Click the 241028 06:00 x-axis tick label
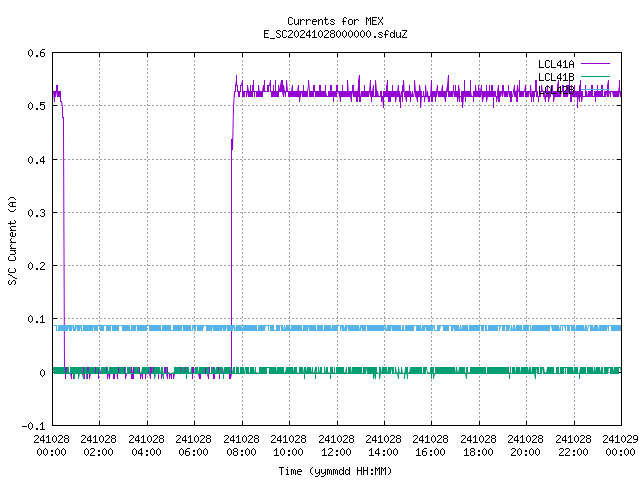The width and height of the screenshot is (640, 480). (193, 445)
